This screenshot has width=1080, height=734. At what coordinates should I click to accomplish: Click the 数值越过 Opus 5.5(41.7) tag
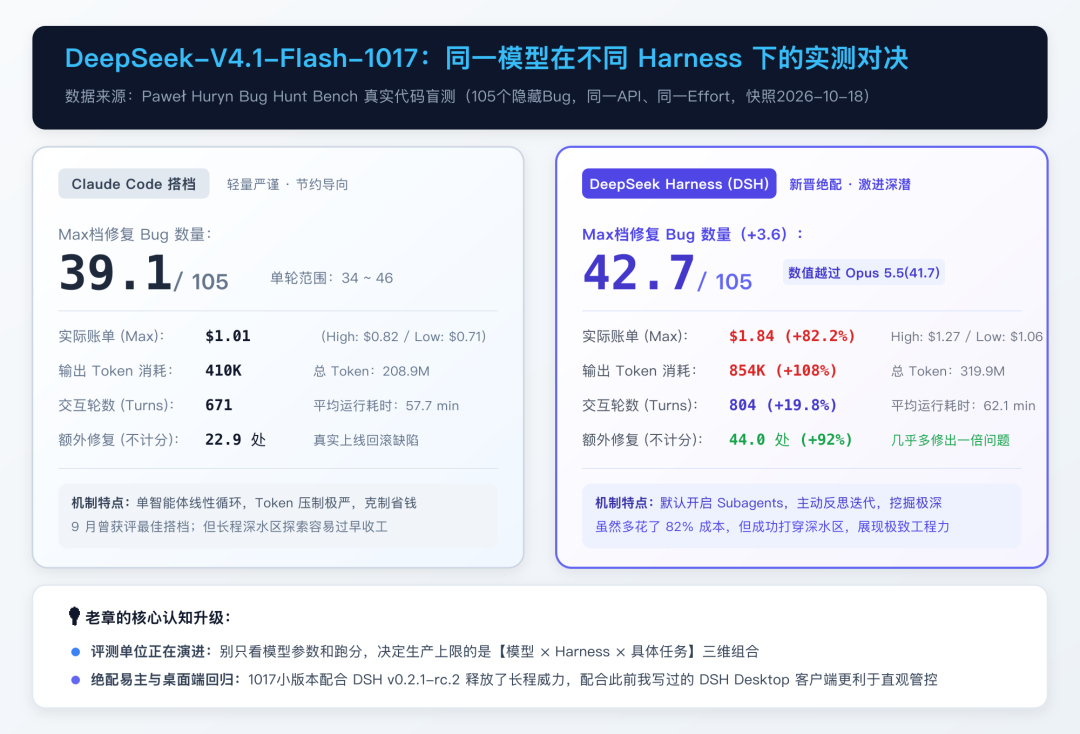(864, 273)
